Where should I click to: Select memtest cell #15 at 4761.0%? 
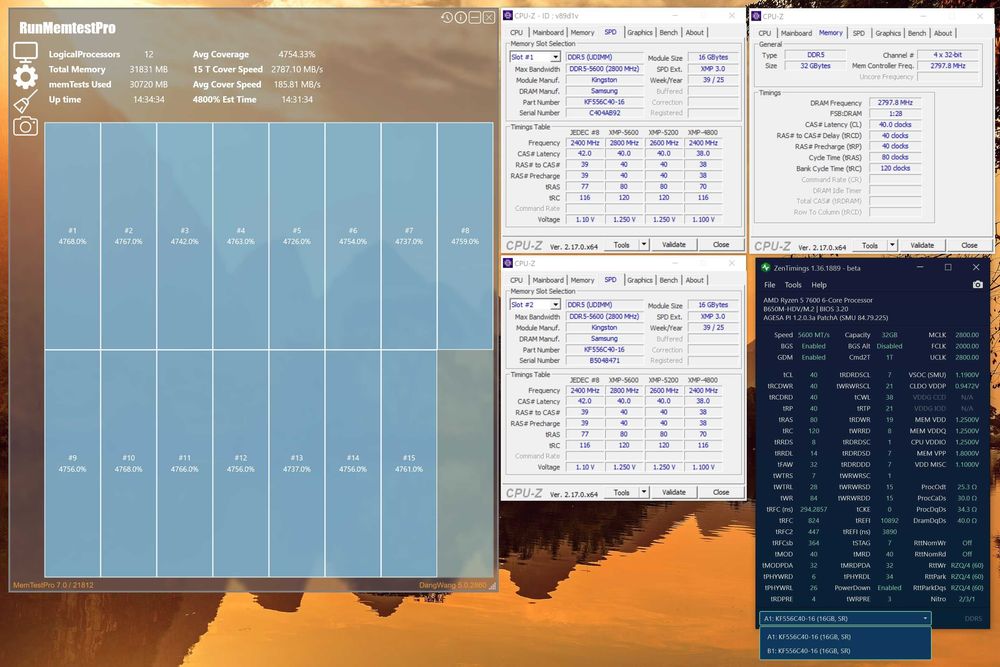(409, 464)
